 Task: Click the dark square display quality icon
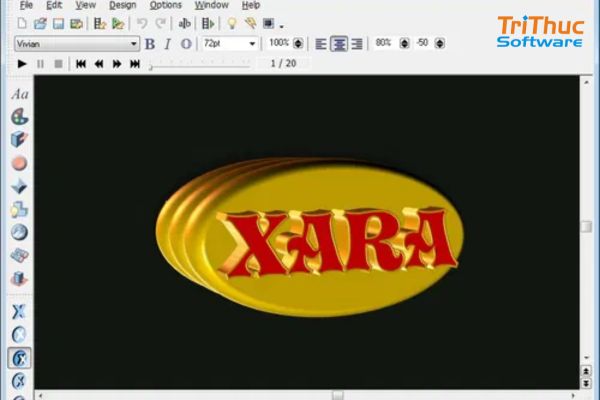[269, 24]
